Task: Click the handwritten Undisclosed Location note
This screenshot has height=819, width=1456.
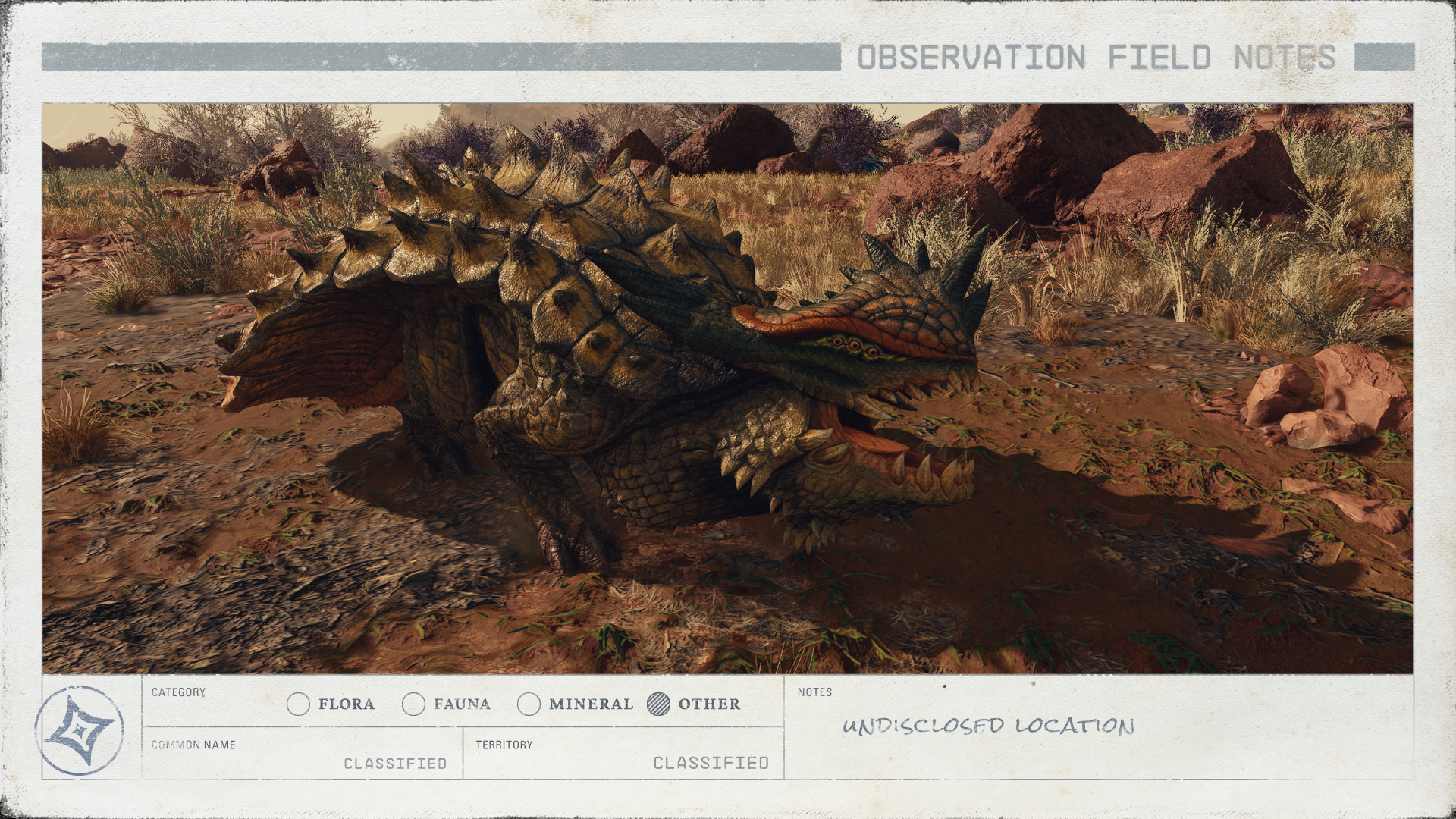Action: [989, 726]
